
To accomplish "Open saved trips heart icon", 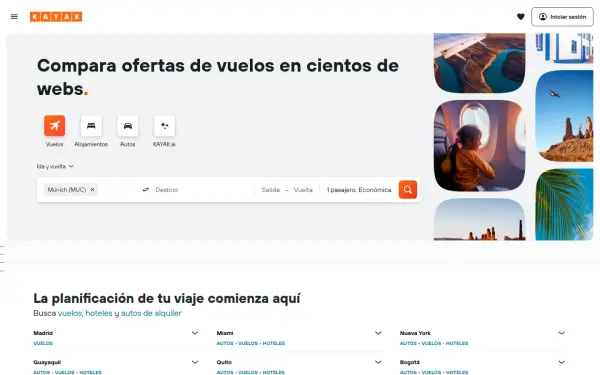I will tap(520, 17).
